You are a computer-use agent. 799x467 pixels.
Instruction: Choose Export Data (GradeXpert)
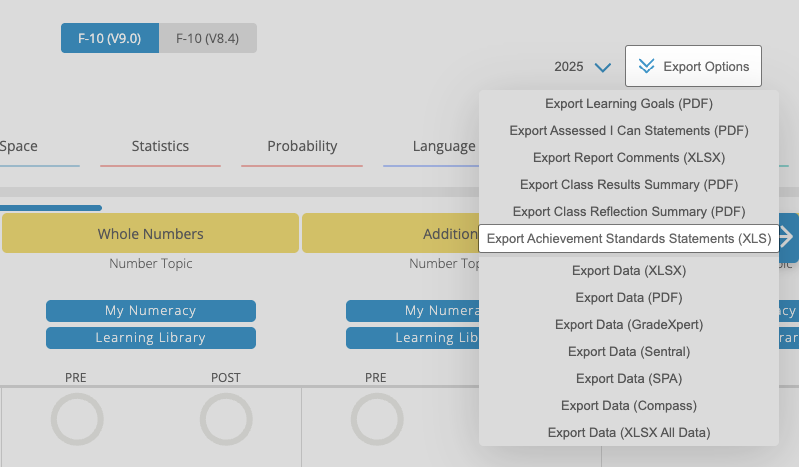click(629, 325)
